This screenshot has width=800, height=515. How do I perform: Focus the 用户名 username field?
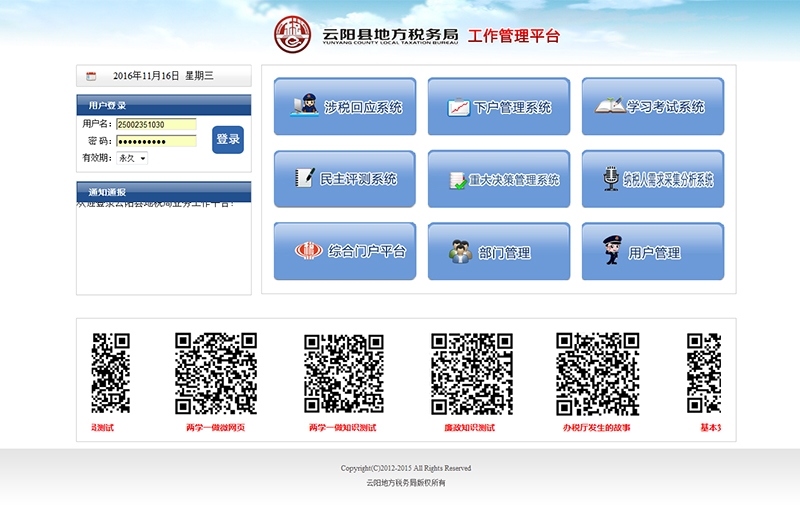pyautogui.click(x=156, y=124)
